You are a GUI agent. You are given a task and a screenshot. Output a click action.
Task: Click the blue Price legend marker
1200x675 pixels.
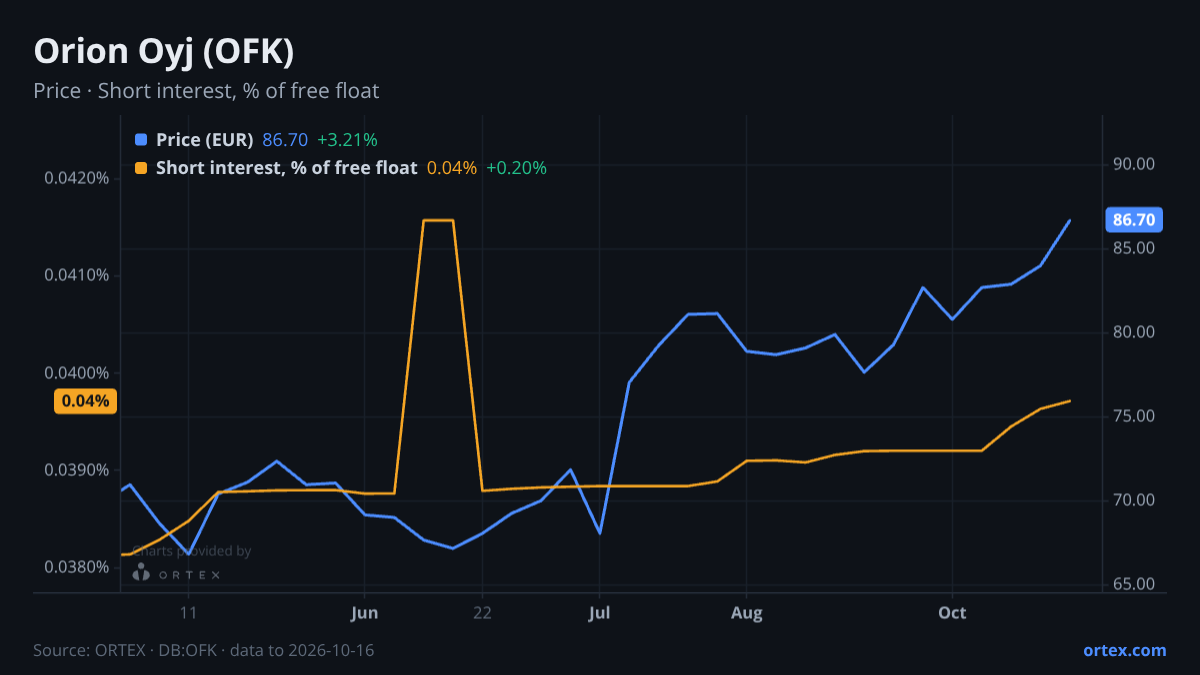pos(141,140)
